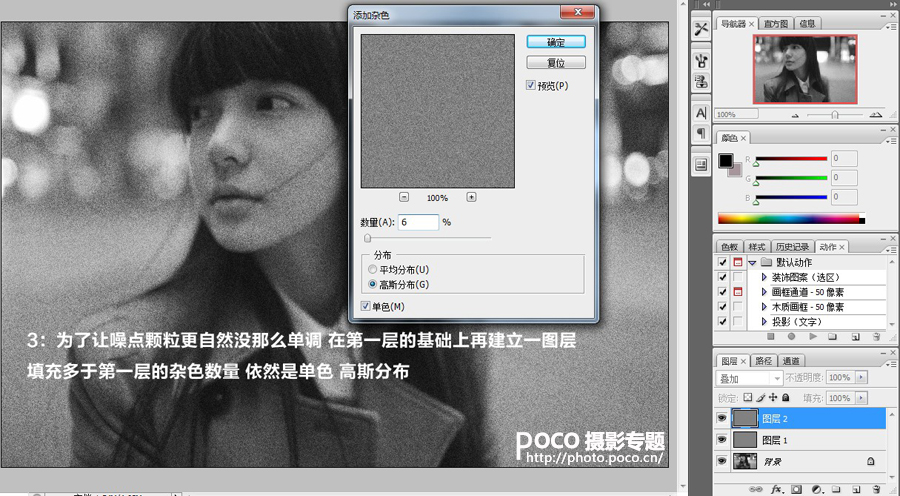Screen dimensions: 900x496
Task: Open the Brushes panel dock icon
Action: 701,60
